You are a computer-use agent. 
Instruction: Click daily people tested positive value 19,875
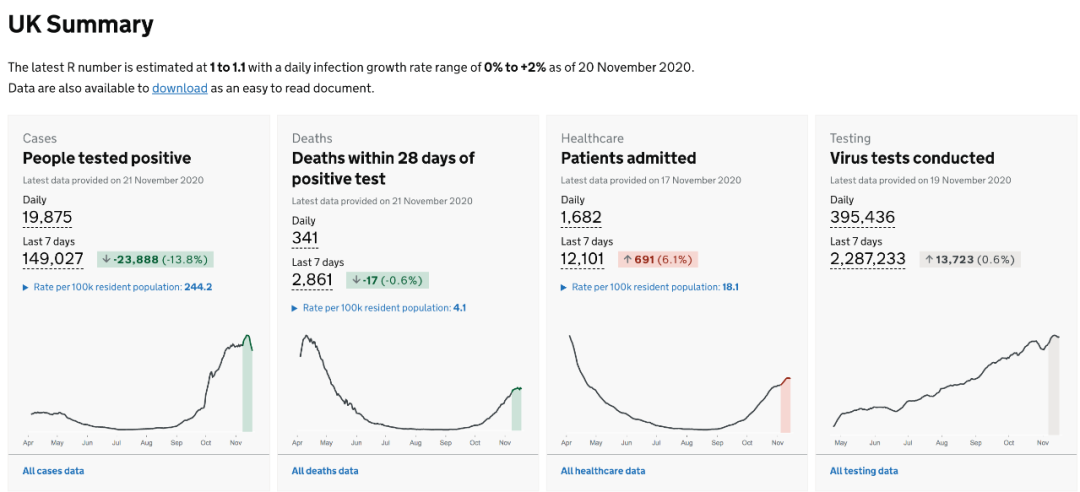47,218
